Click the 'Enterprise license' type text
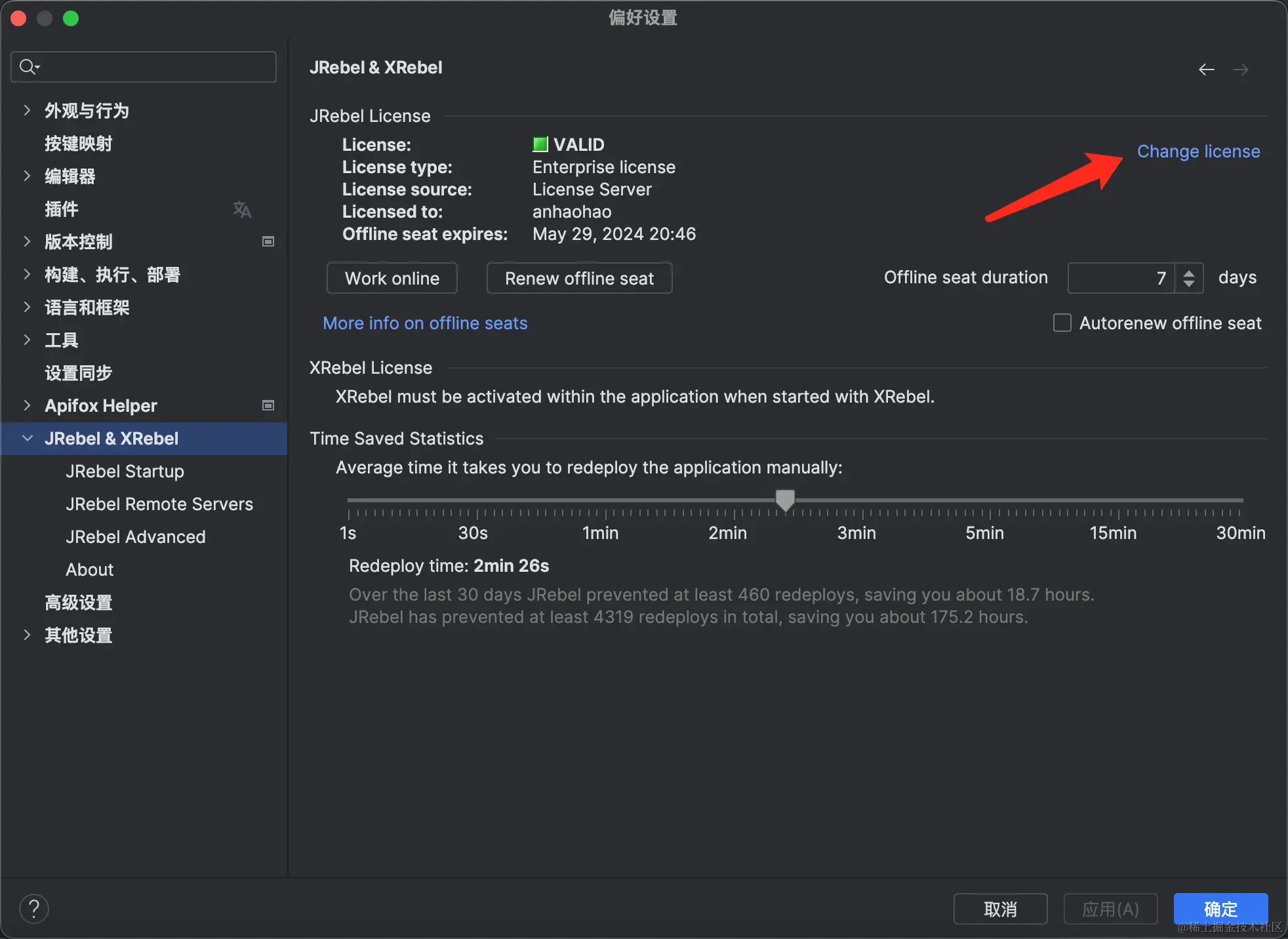 tap(604, 167)
